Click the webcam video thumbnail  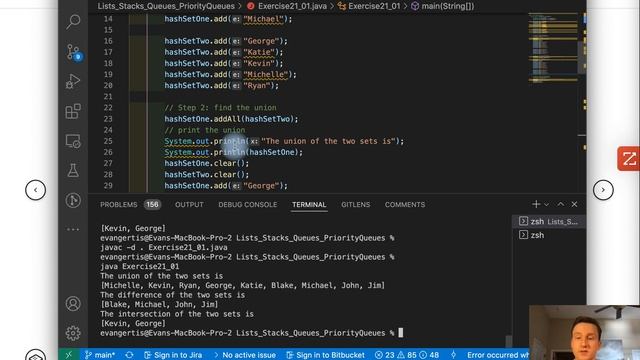tap(584, 333)
